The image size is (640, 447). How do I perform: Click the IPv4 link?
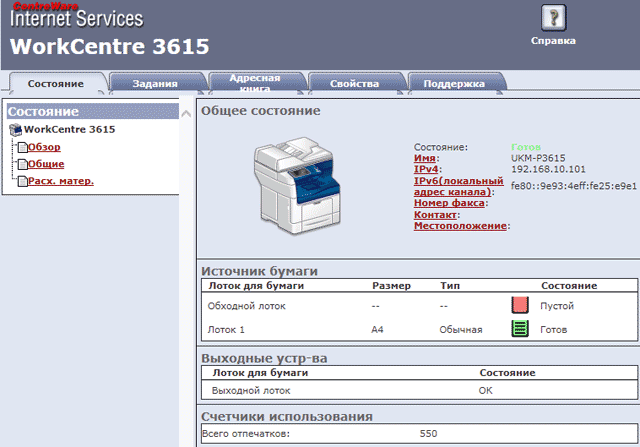(x=426, y=169)
